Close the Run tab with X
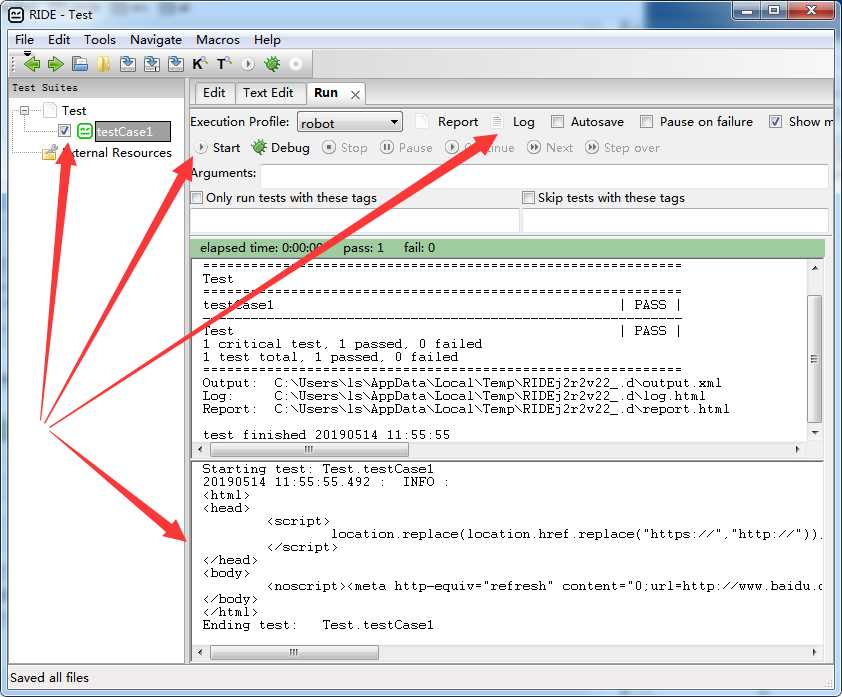Image resolution: width=842 pixels, height=697 pixels. (x=355, y=95)
